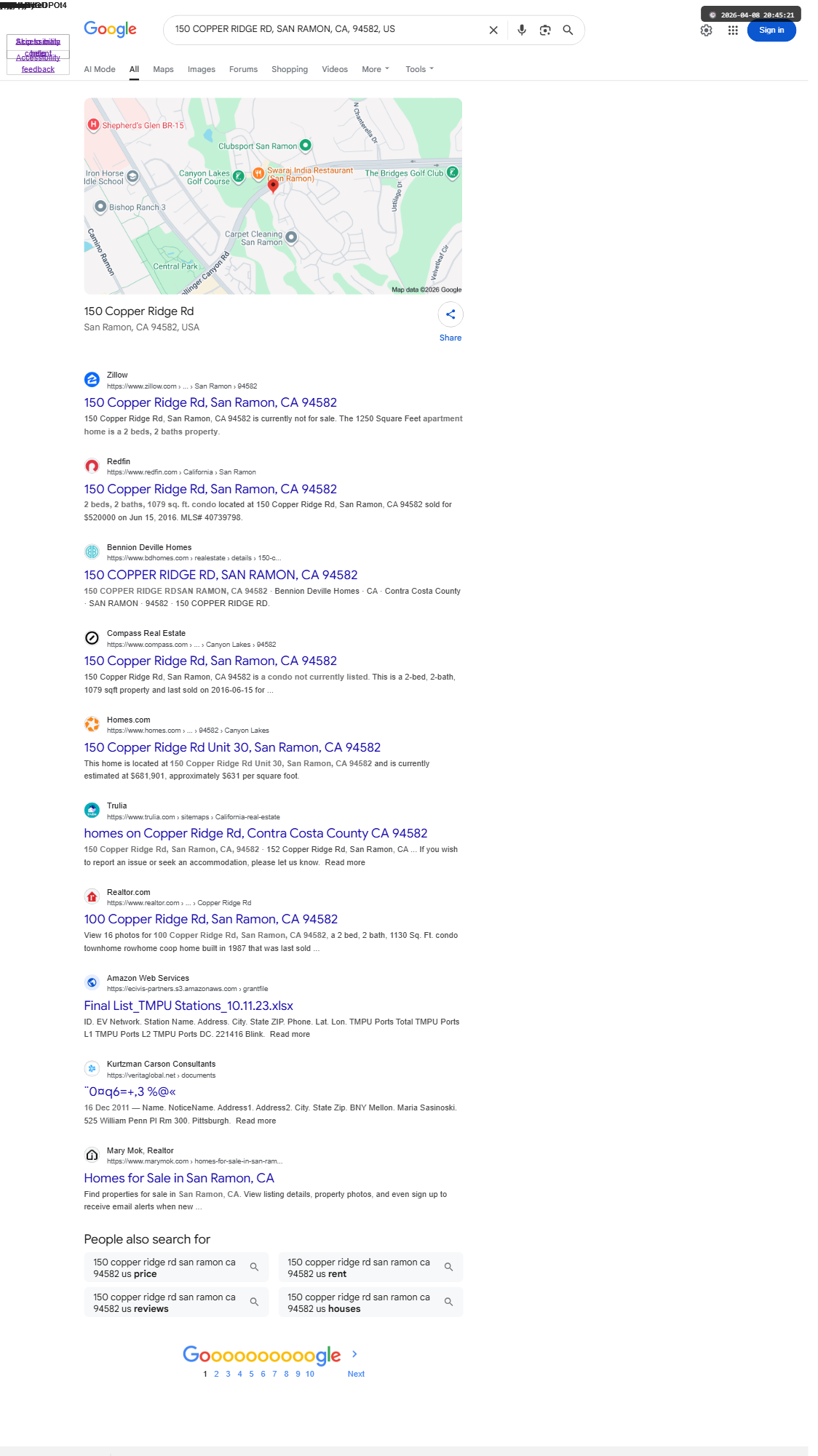Select Swaraj India Restaurant map marker

(258, 173)
